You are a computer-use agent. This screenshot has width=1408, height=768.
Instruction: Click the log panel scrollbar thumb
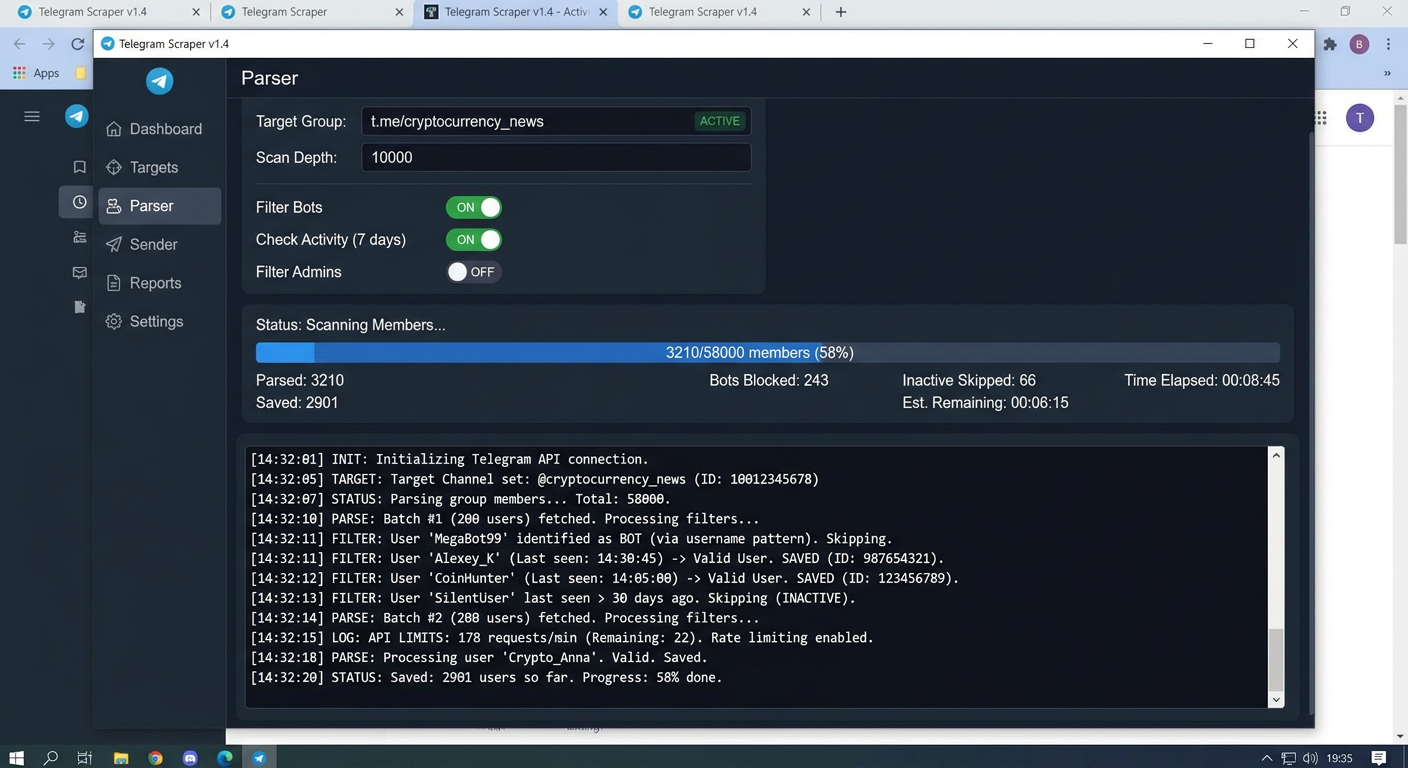1276,659
